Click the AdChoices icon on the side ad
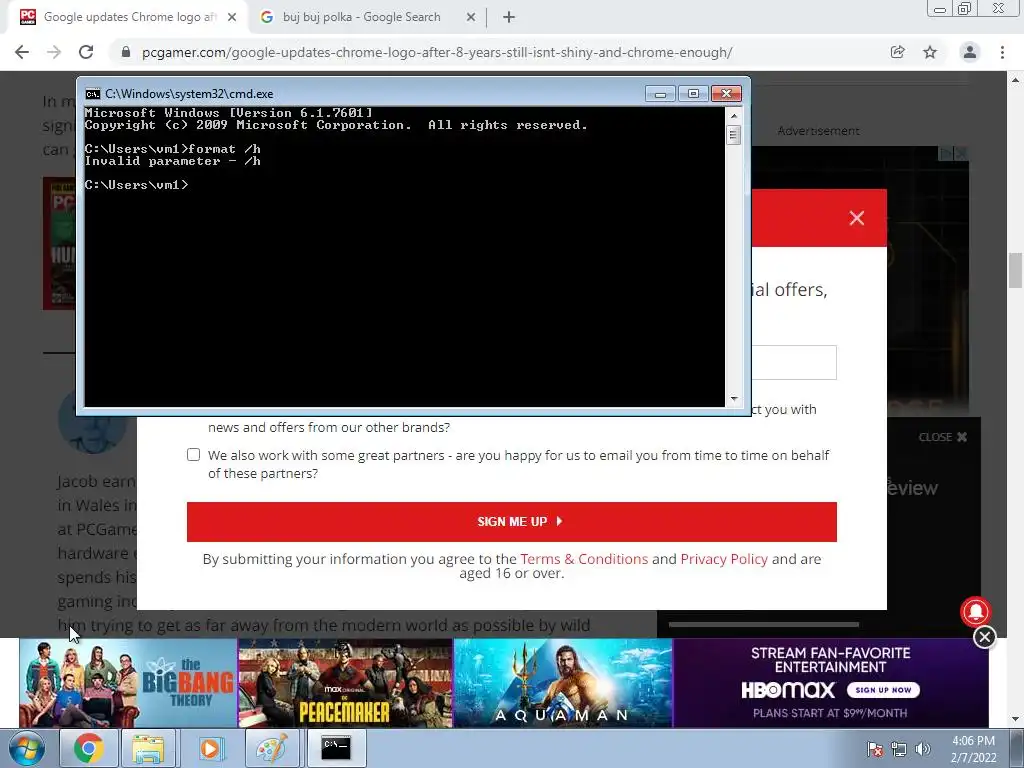1024x768 pixels. click(945, 153)
